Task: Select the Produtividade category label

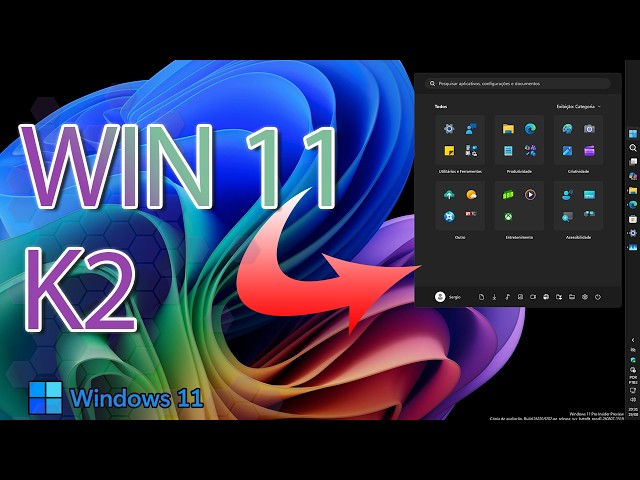Action: pos(519,171)
